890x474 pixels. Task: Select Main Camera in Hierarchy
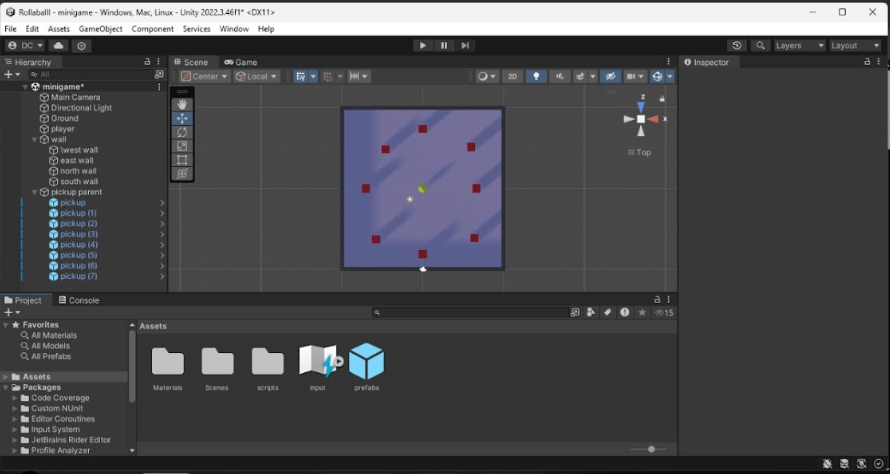[x=75, y=97]
